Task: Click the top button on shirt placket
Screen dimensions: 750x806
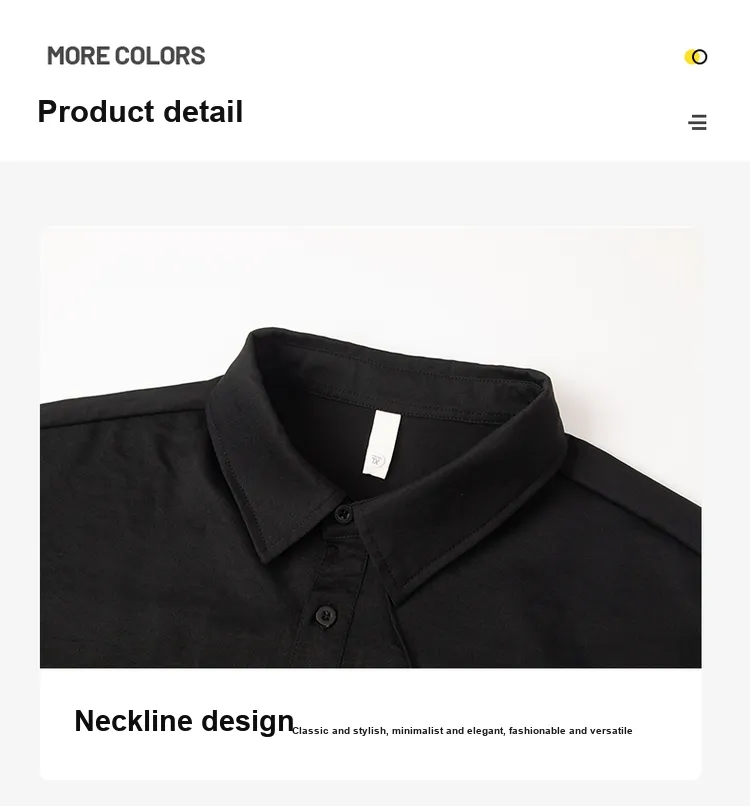Action: click(x=343, y=513)
